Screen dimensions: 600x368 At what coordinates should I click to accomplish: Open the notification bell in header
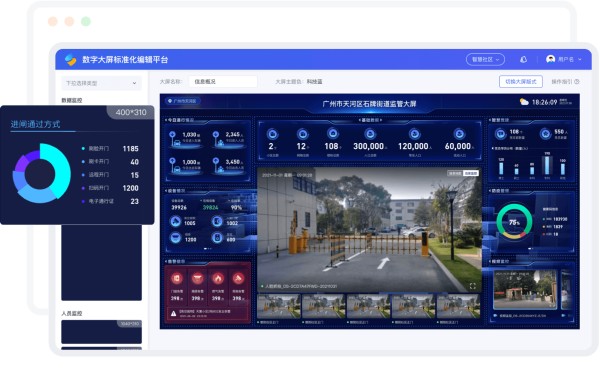(523, 60)
